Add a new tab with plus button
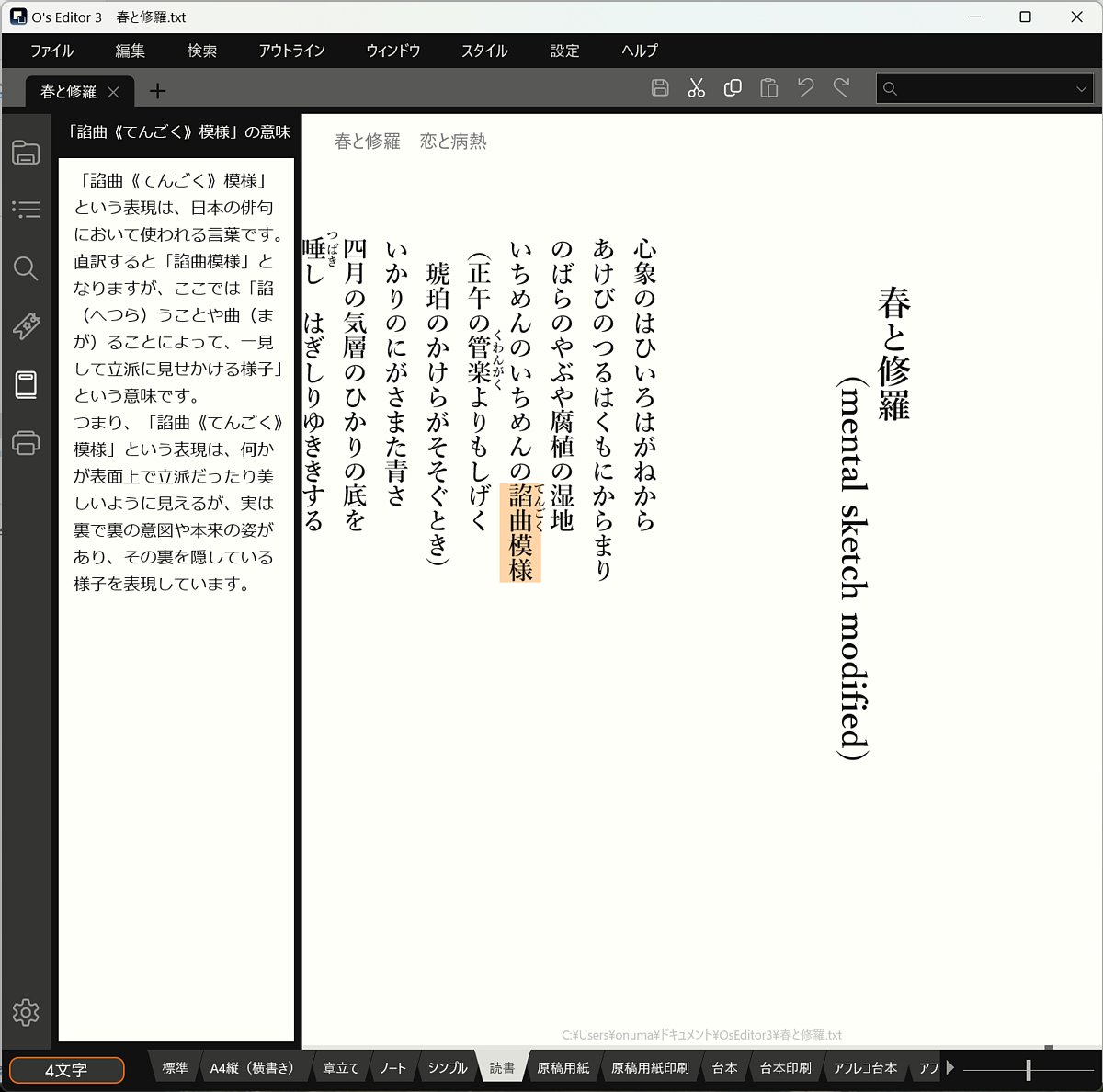Viewport: 1103px width, 1092px height. click(158, 90)
